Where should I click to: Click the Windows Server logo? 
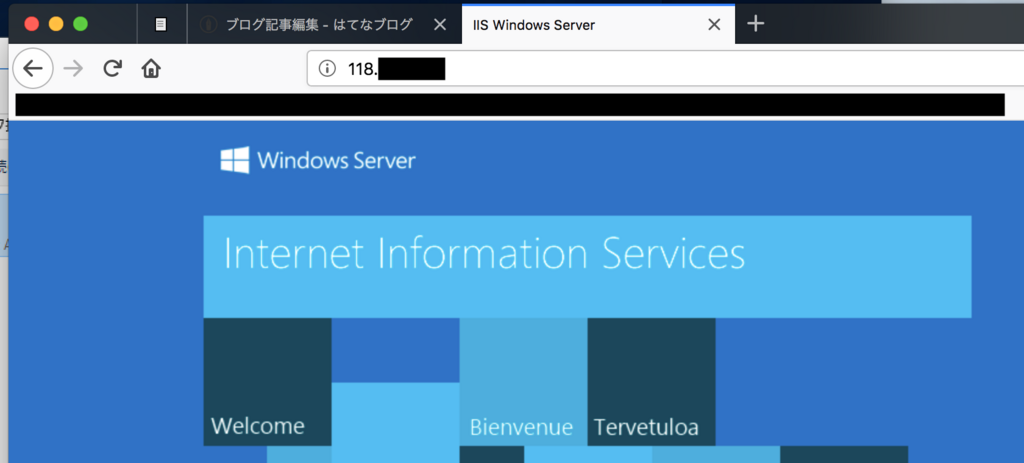point(318,160)
